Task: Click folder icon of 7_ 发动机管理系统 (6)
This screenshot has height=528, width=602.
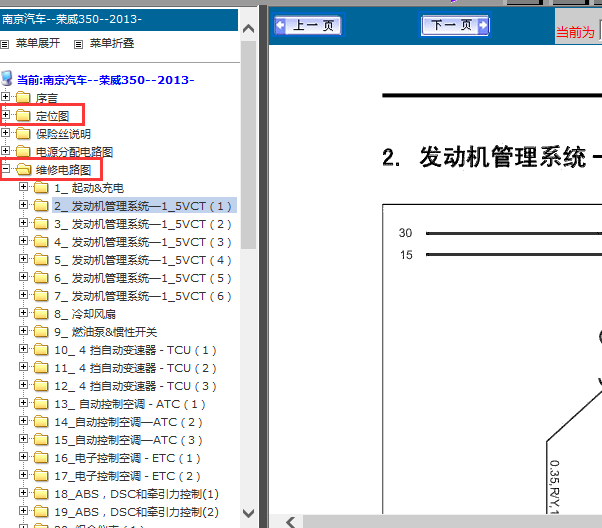Action: [x=41, y=296]
